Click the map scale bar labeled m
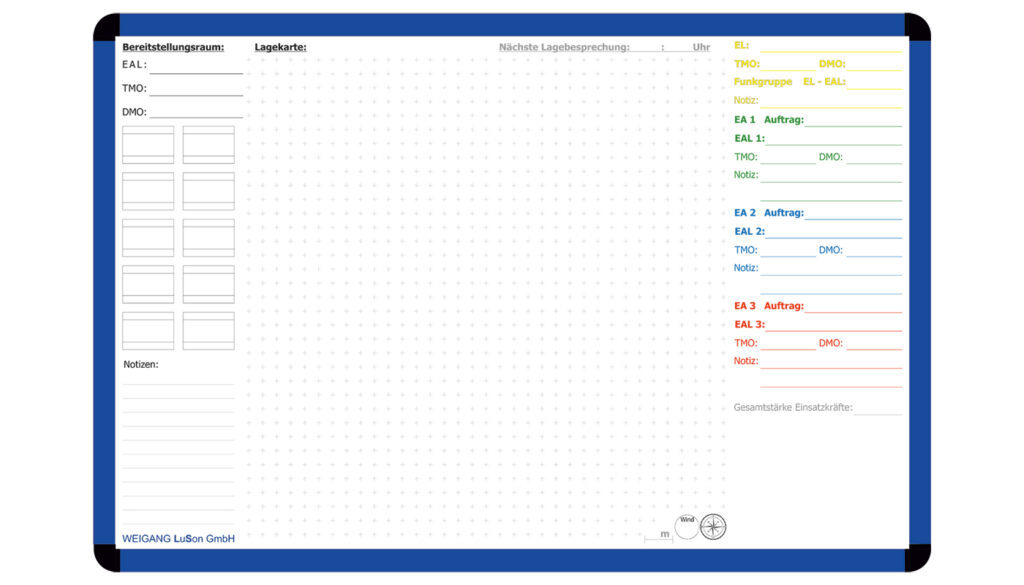Viewport: 1024px width, 585px height. tap(658, 536)
